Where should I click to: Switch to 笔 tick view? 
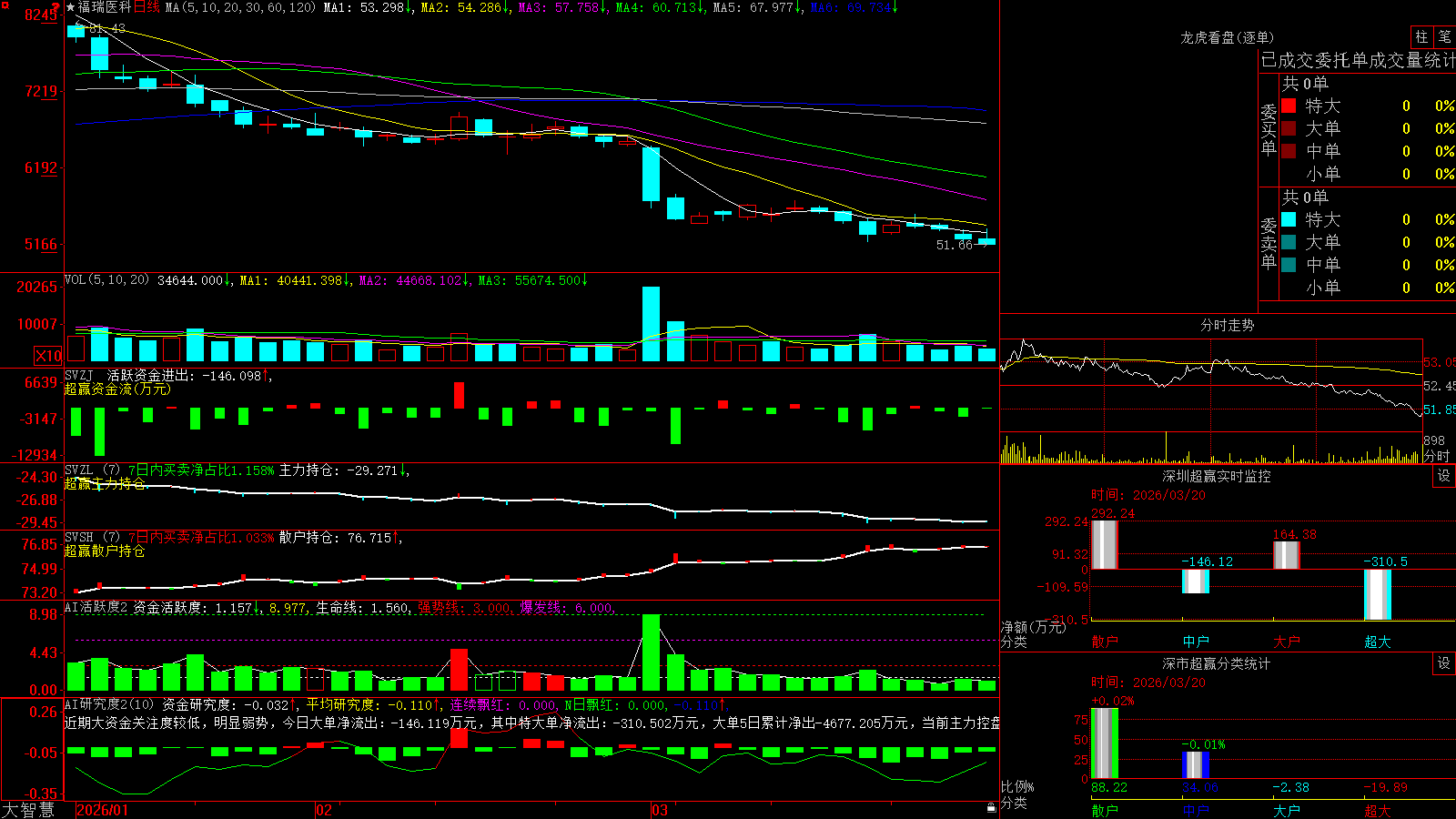[x=1444, y=36]
